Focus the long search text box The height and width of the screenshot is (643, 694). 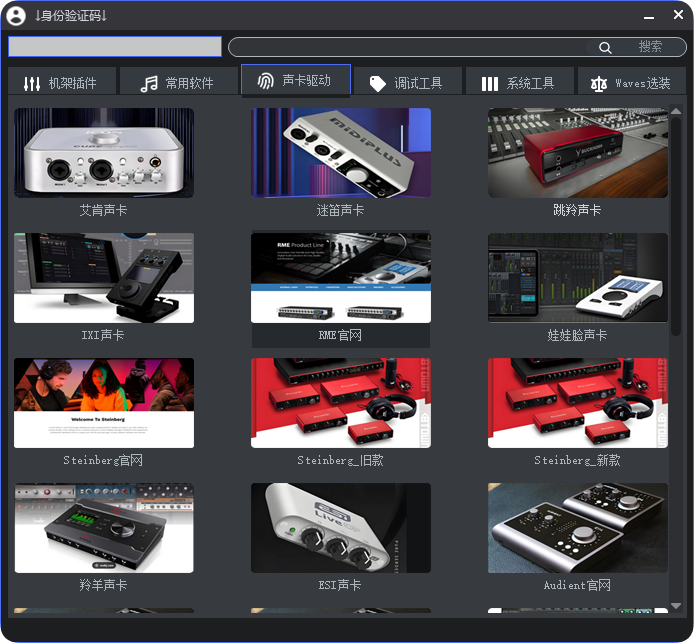pyautogui.click(x=407, y=47)
